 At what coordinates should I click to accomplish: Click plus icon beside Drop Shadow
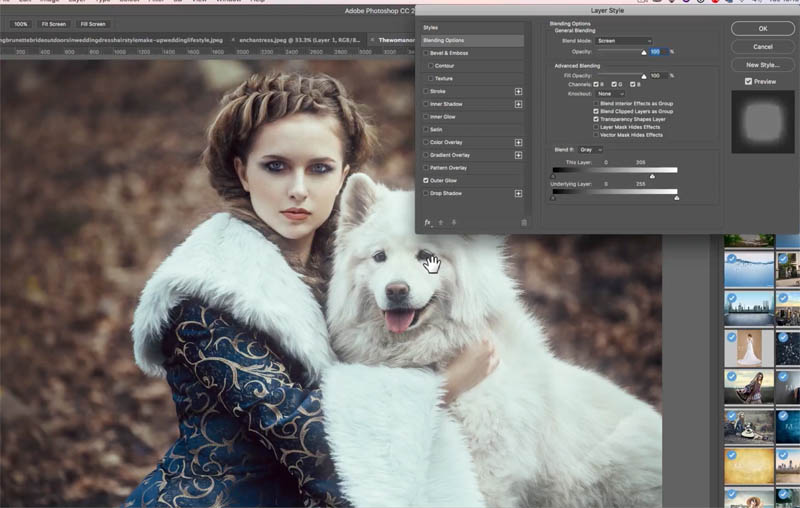tap(518, 193)
